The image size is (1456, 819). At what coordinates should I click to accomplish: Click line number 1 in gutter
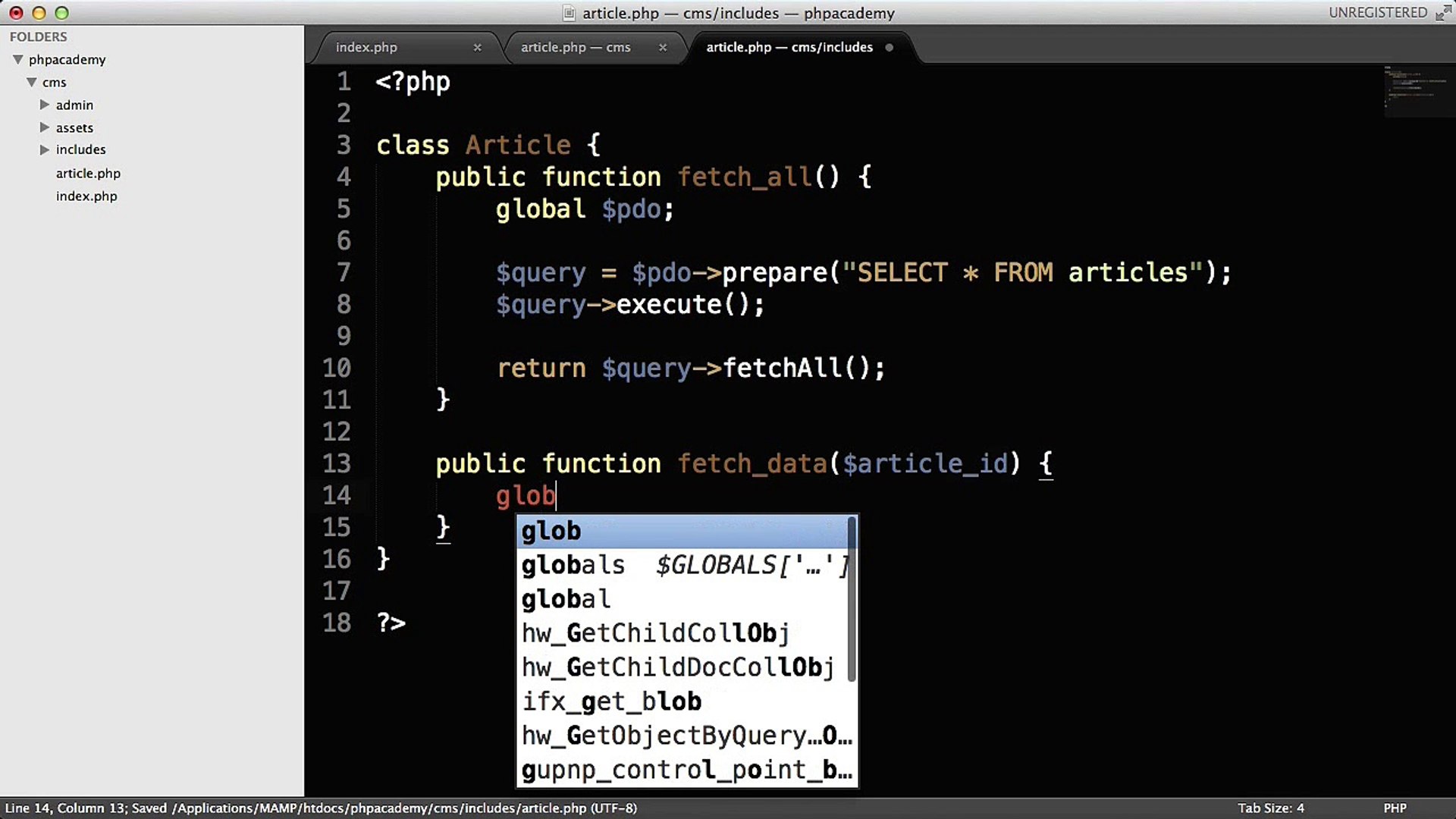344,81
